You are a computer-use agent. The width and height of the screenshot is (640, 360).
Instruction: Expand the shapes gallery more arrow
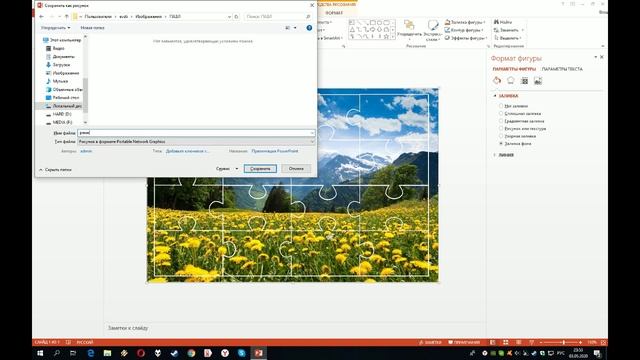tap(393, 37)
